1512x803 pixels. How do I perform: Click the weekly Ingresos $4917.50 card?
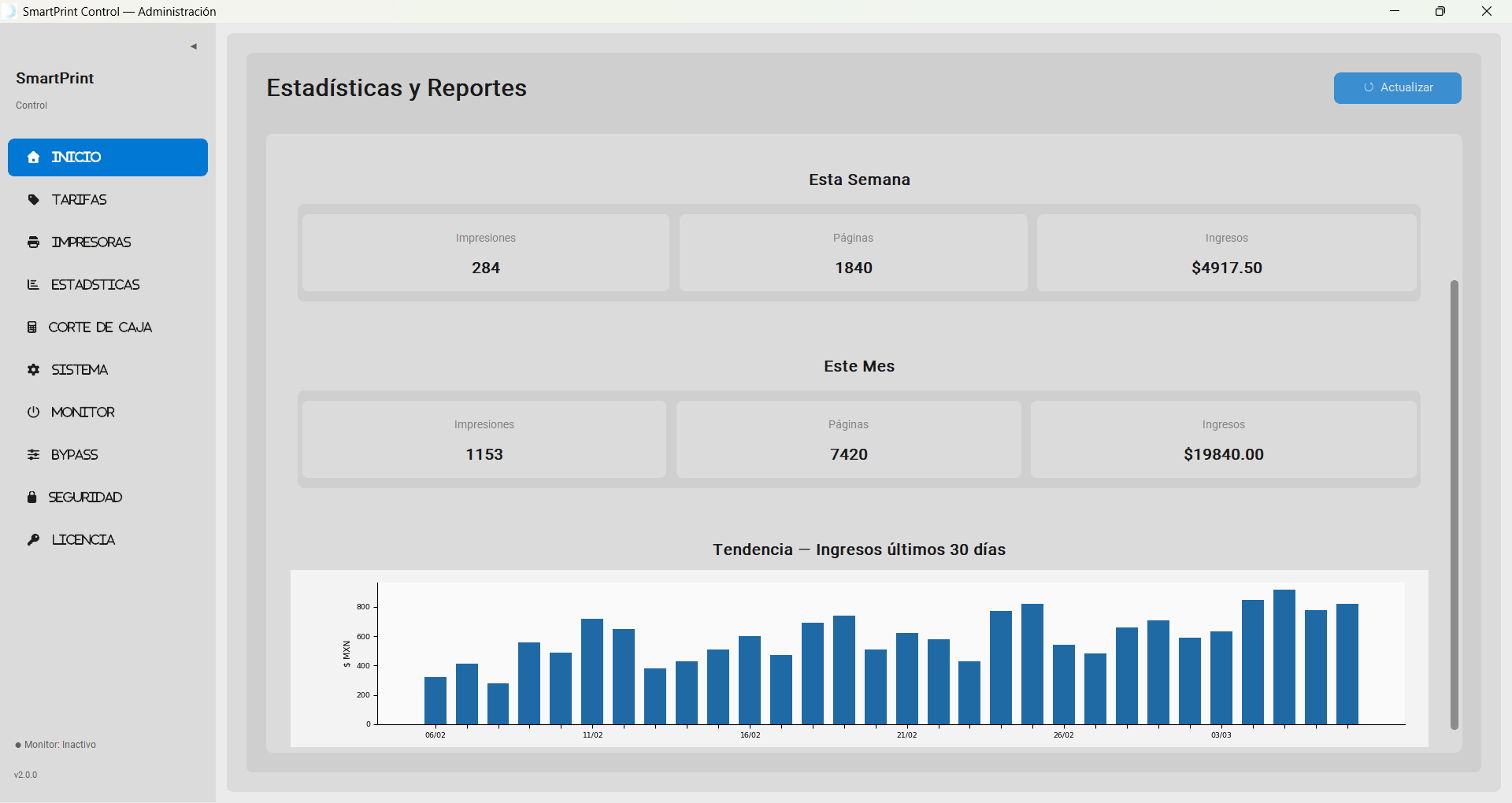(1226, 253)
